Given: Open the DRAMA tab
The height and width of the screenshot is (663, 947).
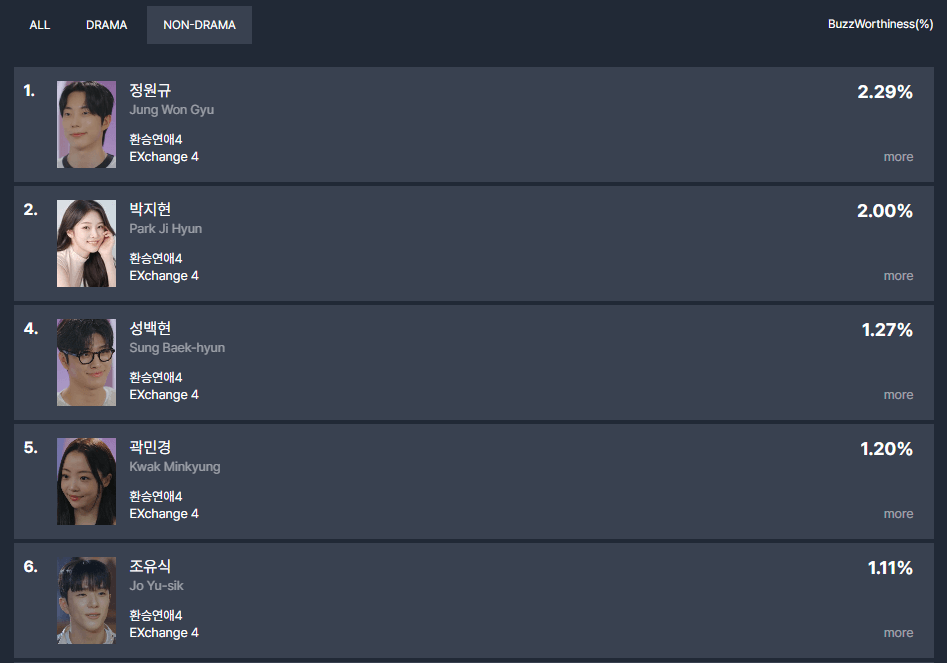Looking at the screenshot, I should click(107, 25).
